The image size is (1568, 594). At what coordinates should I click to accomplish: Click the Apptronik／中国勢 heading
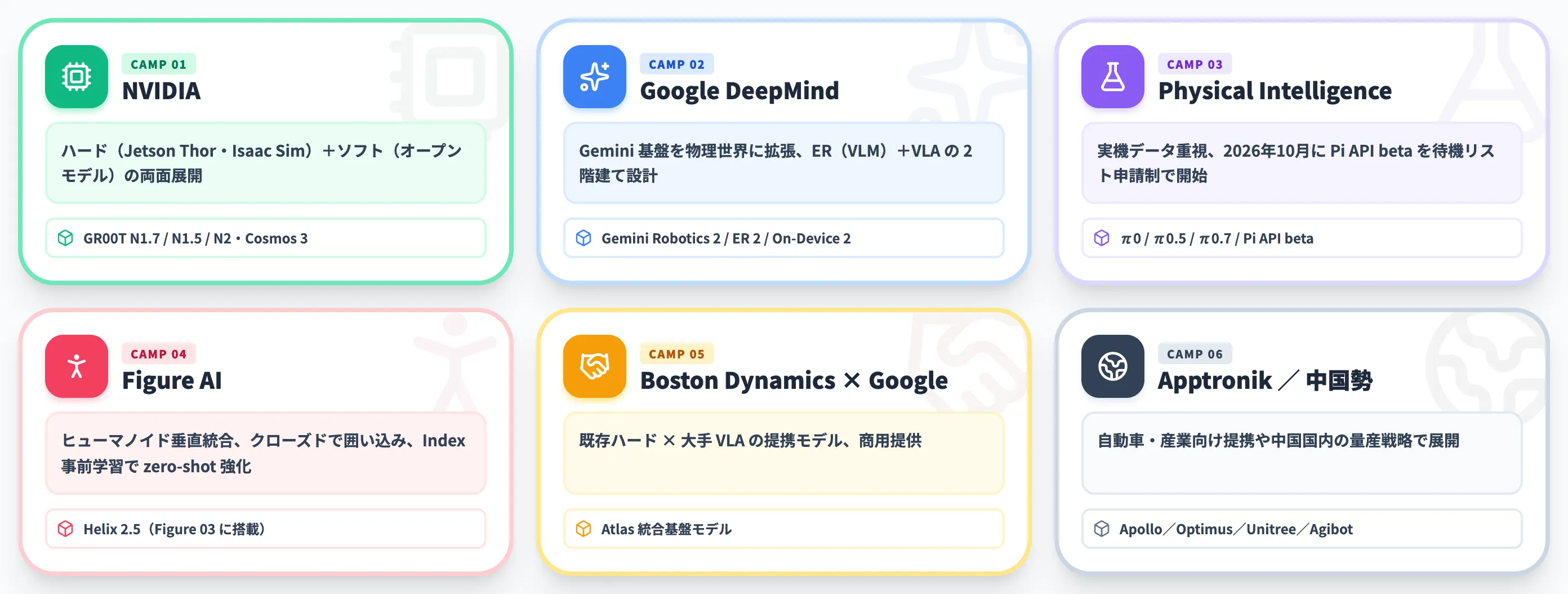pyautogui.click(x=1265, y=381)
